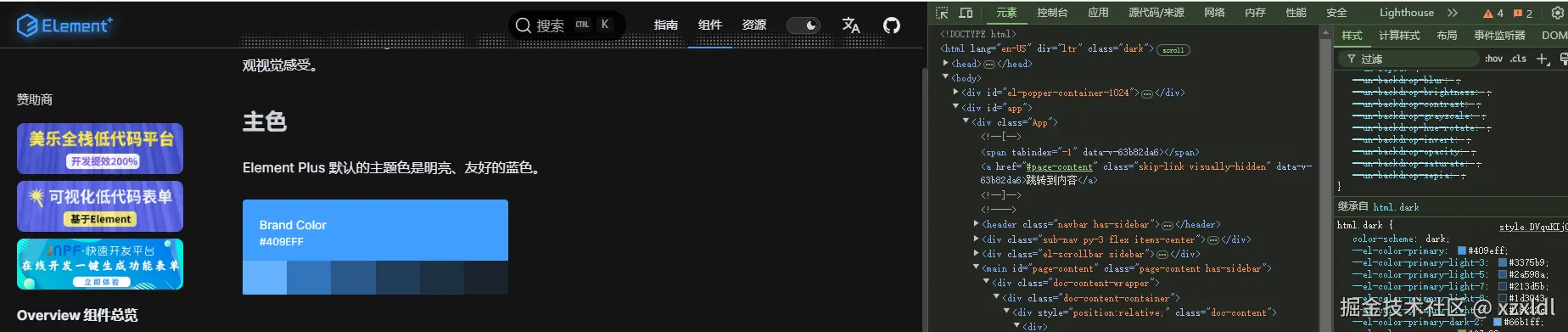This screenshot has height=332, width=1568.
Task: Open the warnings counter showing 4
Action: pos(1493,14)
